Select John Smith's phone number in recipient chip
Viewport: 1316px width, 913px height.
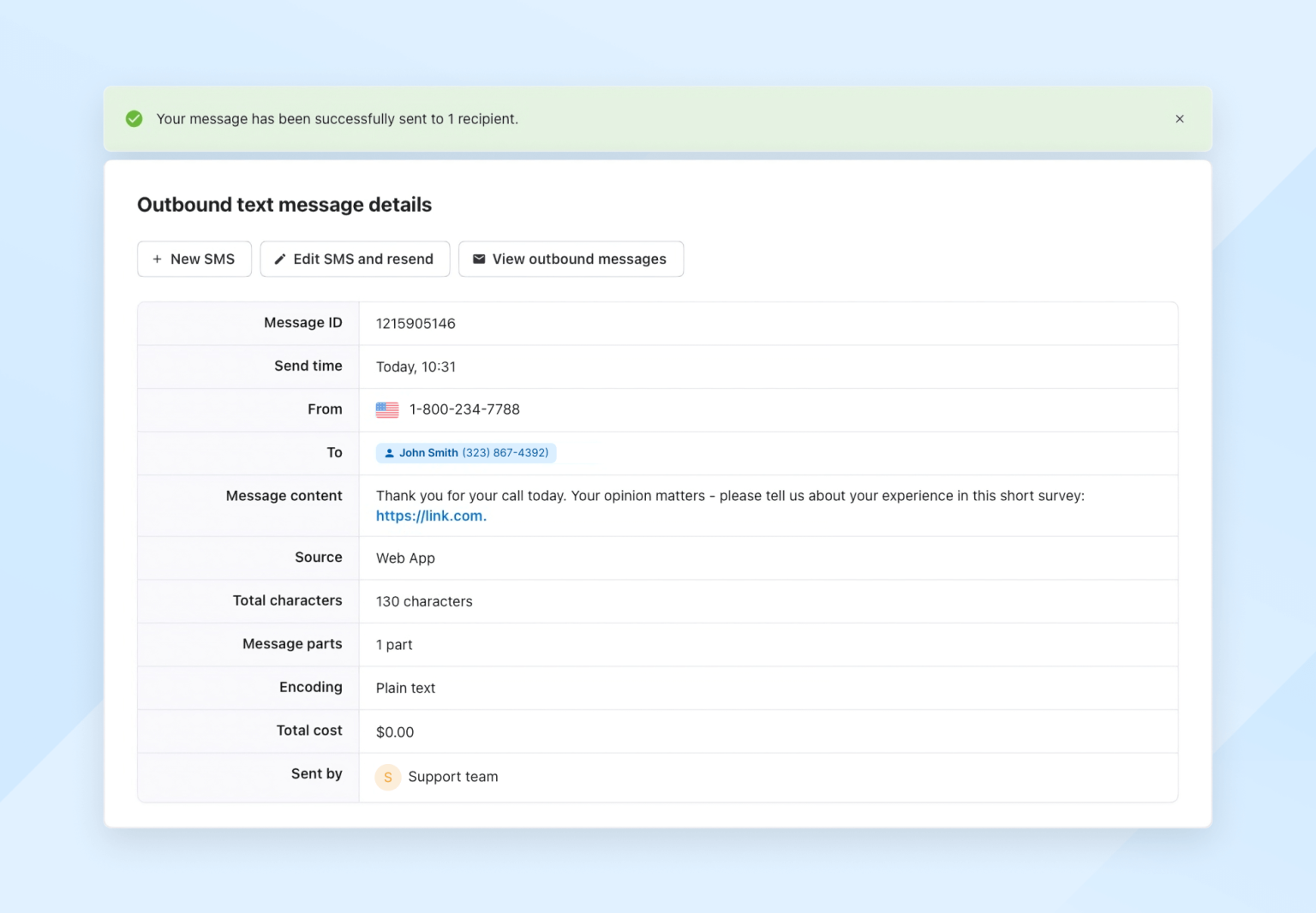coord(505,453)
